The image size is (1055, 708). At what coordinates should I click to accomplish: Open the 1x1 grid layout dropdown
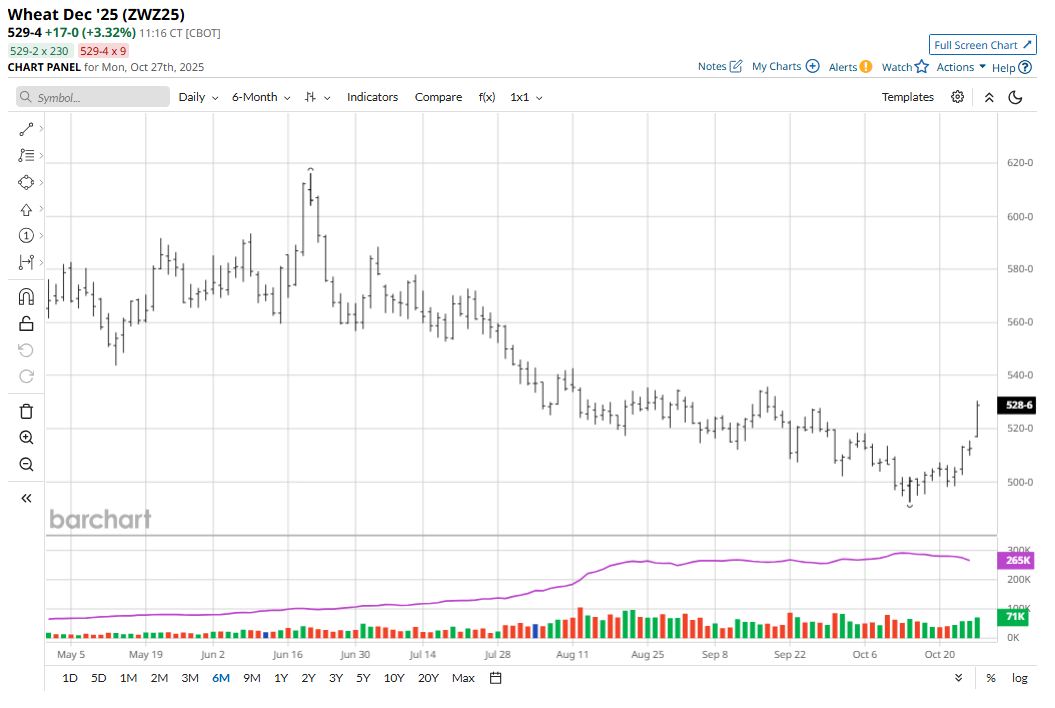[526, 97]
